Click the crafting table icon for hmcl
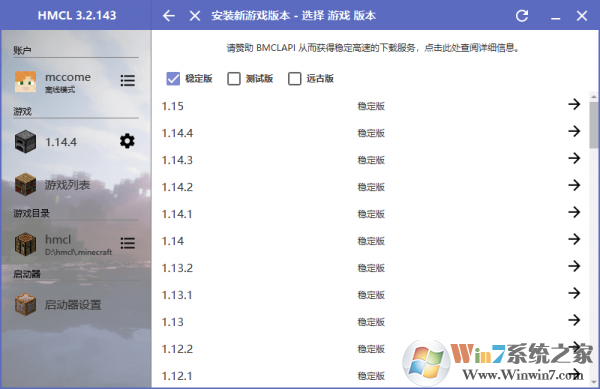 (x=25, y=244)
